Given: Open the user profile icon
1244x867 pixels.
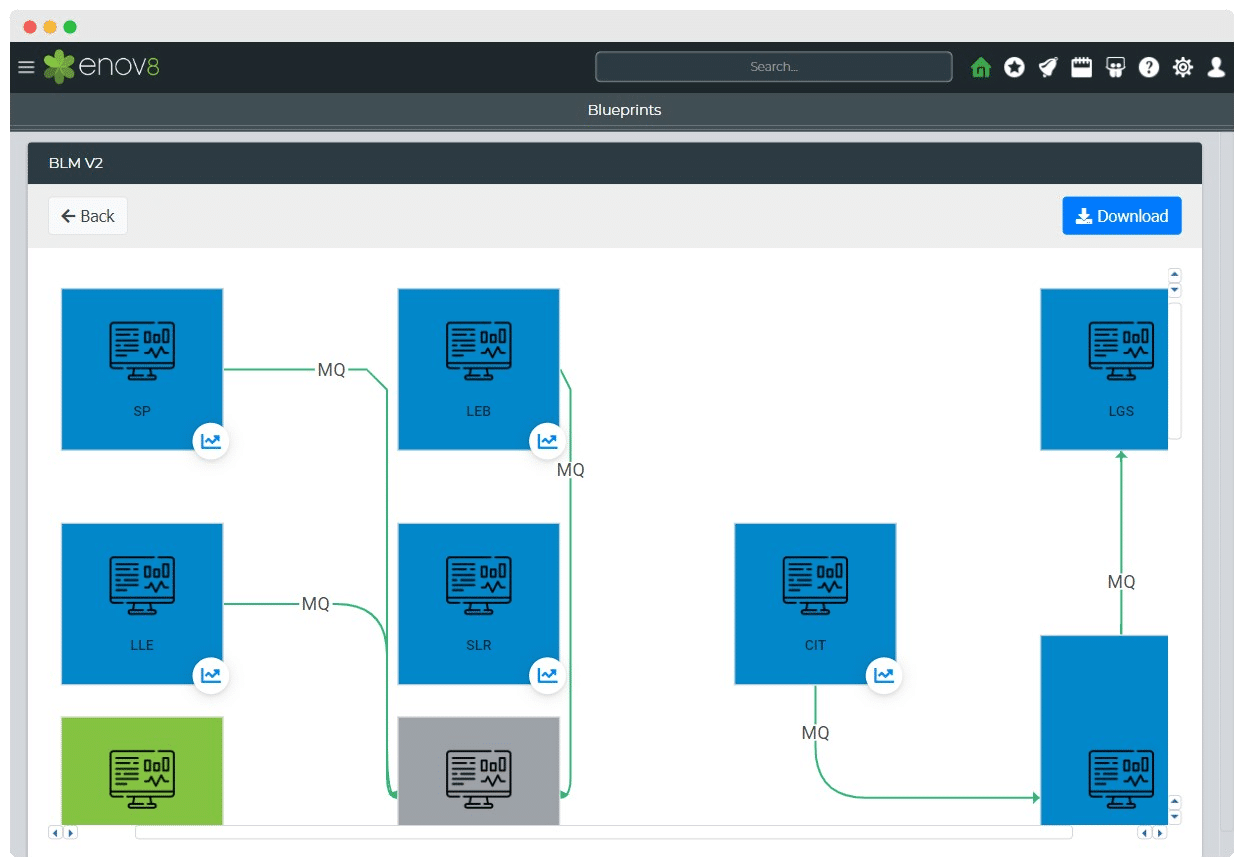Looking at the screenshot, I should (1216, 67).
